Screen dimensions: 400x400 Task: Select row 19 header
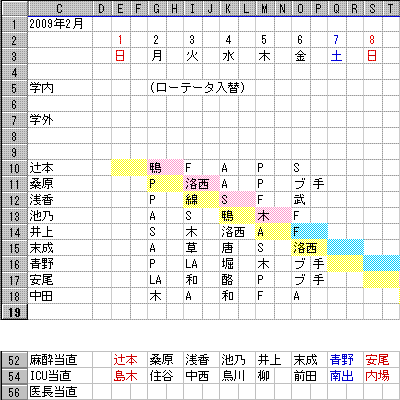click(14, 312)
